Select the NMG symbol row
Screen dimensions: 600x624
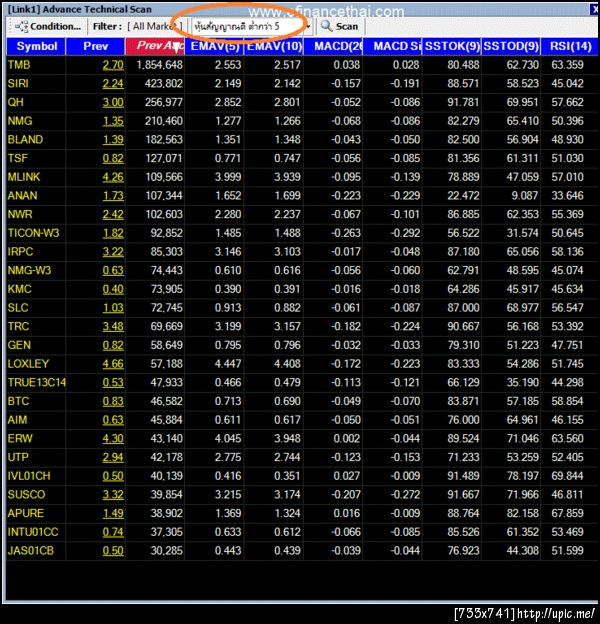click(302, 121)
